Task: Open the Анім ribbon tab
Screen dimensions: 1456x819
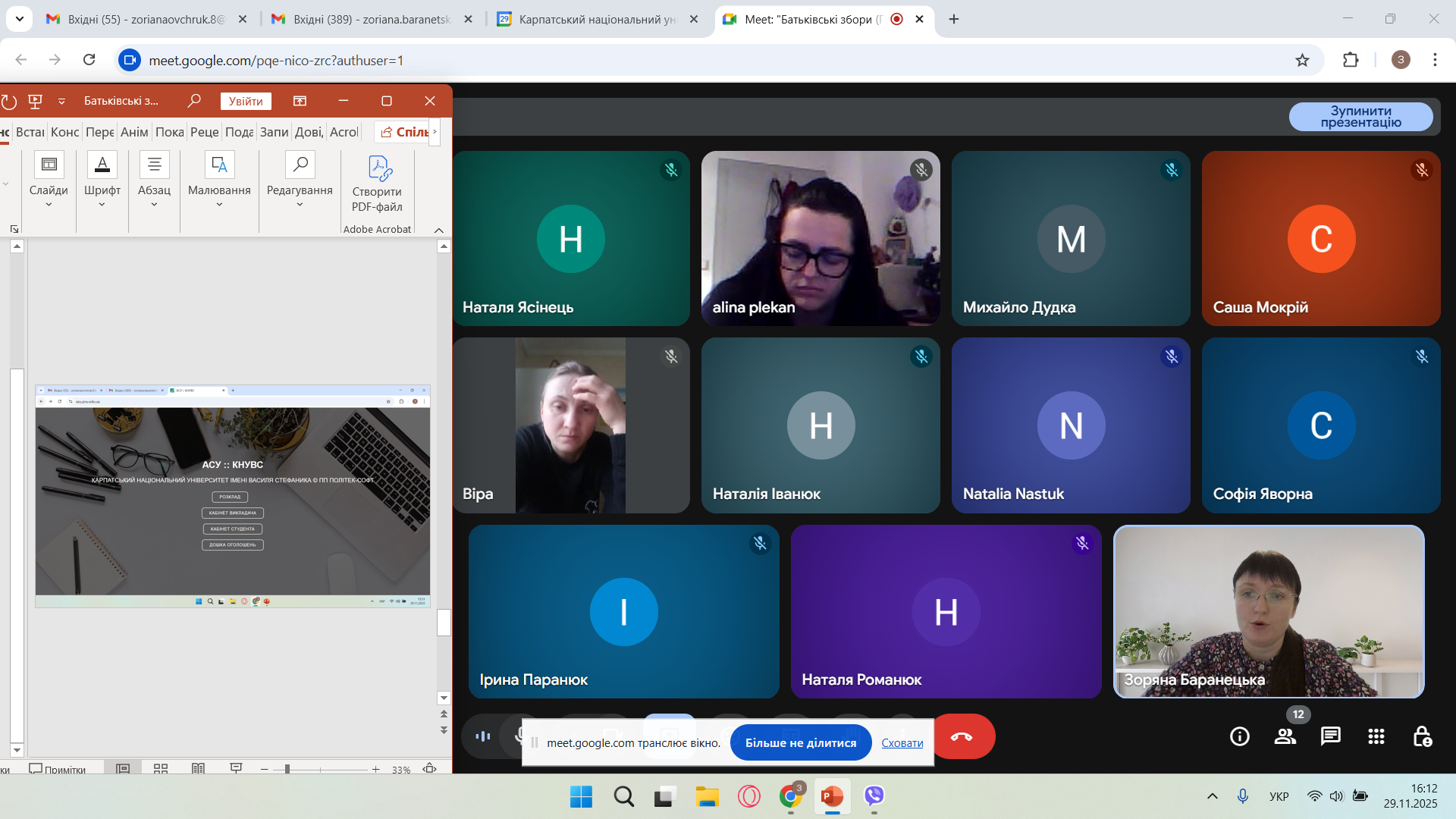Action: 134,132
